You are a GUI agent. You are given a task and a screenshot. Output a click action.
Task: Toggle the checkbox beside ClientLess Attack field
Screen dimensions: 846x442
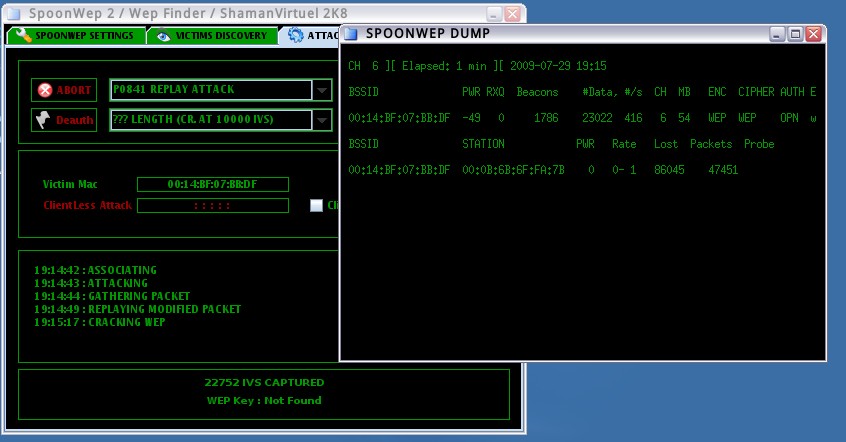pos(316,205)
